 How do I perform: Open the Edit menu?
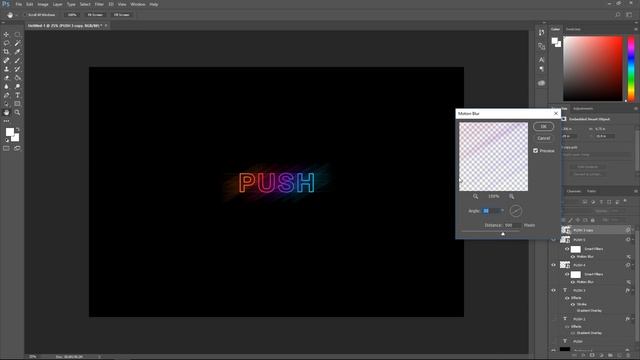click(30, 4)
